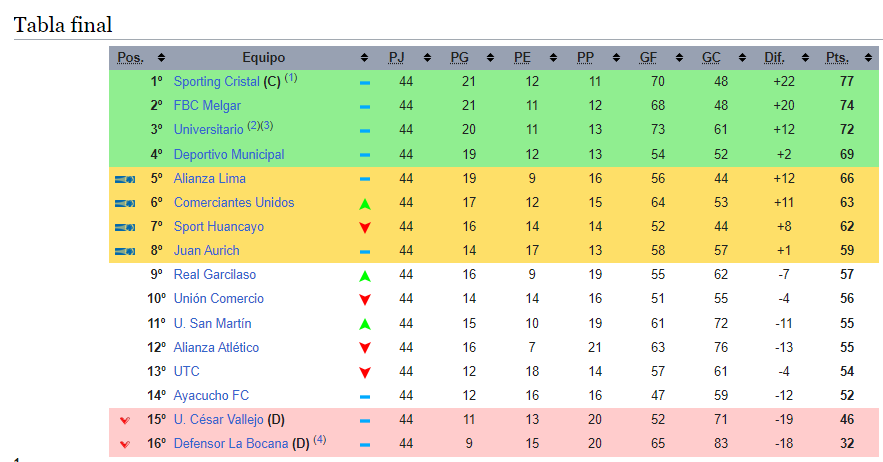Click the relegation icon beside U. César Vallejo
Image resolution: width=883 pixels, height=462 pixels.
pos(125,420)
